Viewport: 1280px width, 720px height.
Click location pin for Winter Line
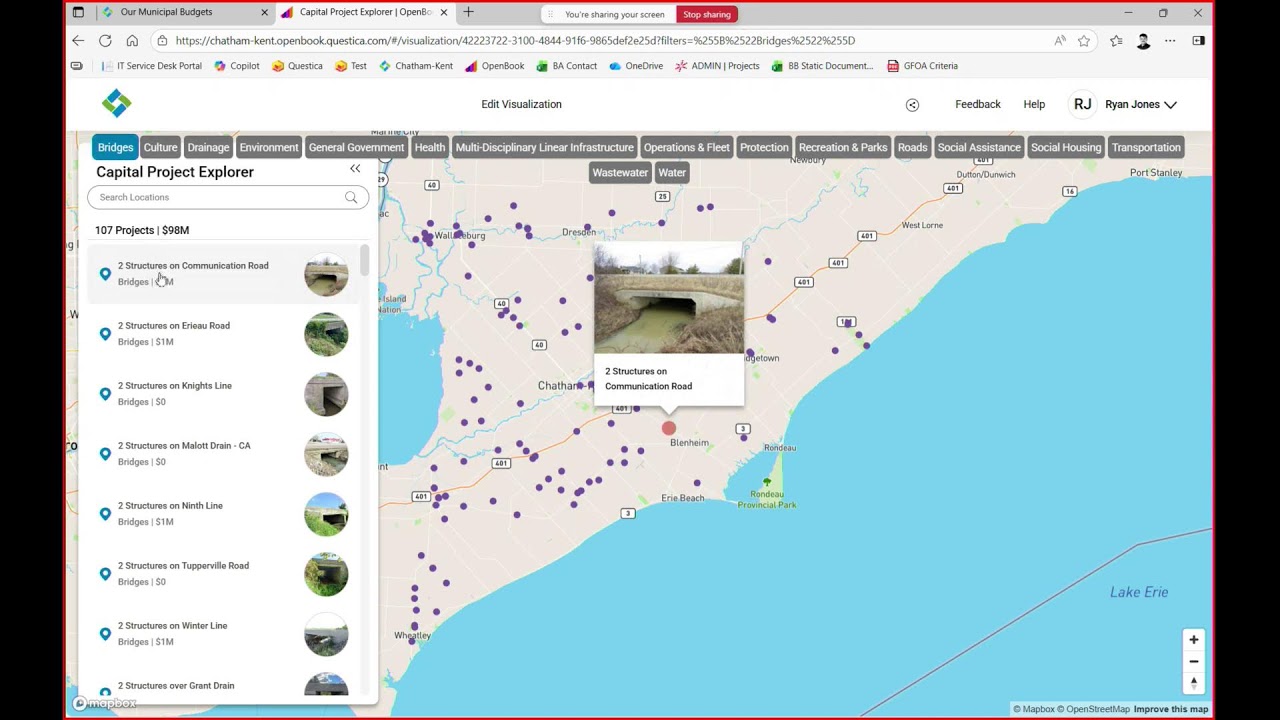point(105,634)
